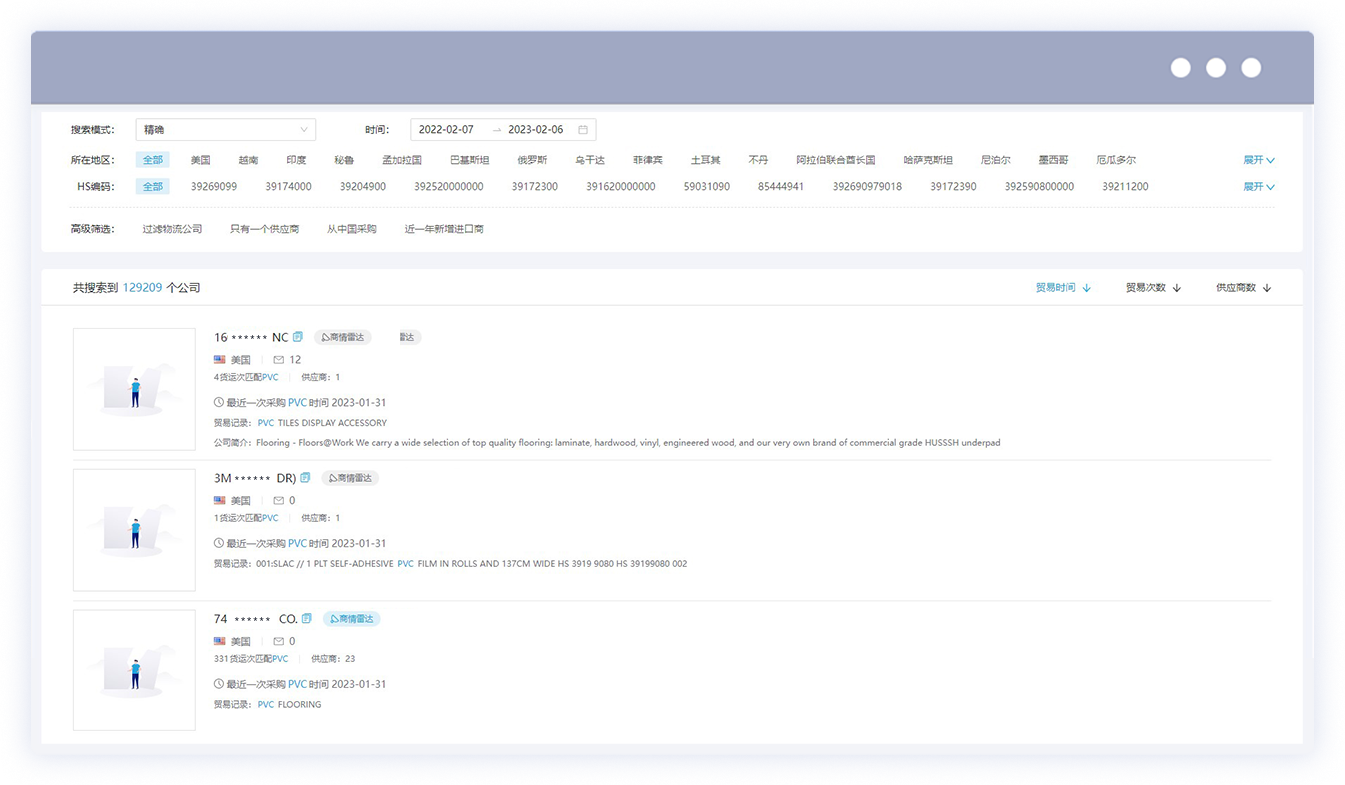Expand the HS编码 list with 展开
This screenshot has height=785, width=1345.
(1259, 186)
